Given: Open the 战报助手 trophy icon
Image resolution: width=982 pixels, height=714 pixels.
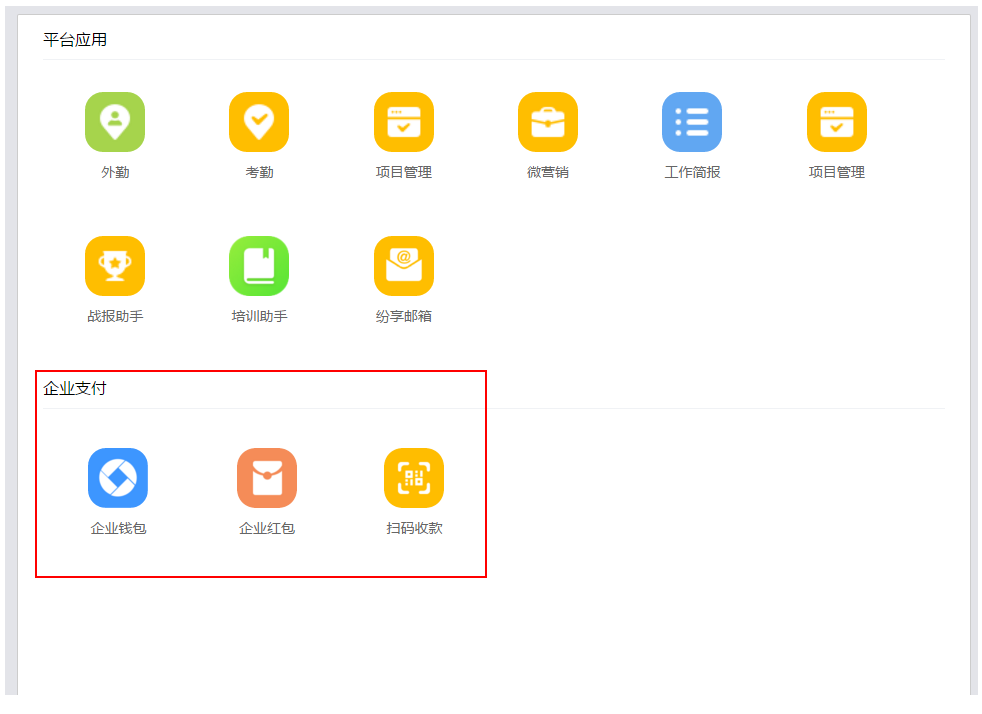Looking at the screenshot, I should click(115, 266).
